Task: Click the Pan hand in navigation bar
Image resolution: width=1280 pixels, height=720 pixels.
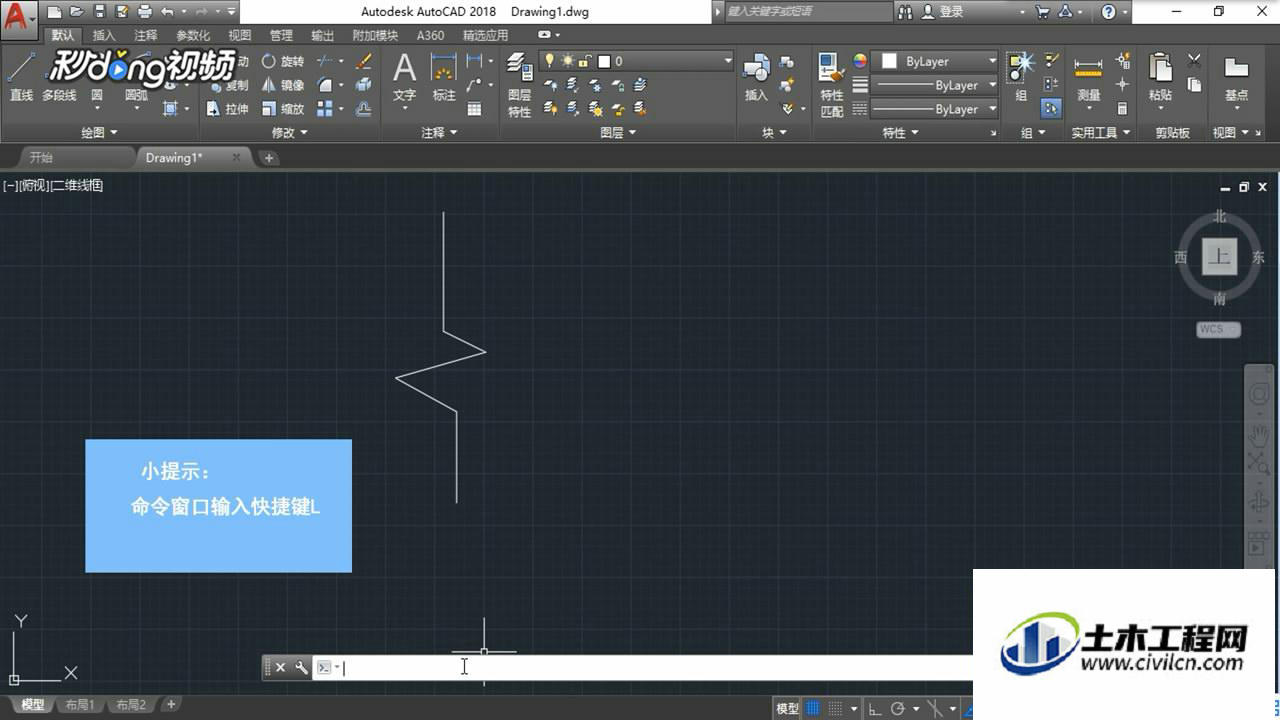Action: (x=1259, y=436)
